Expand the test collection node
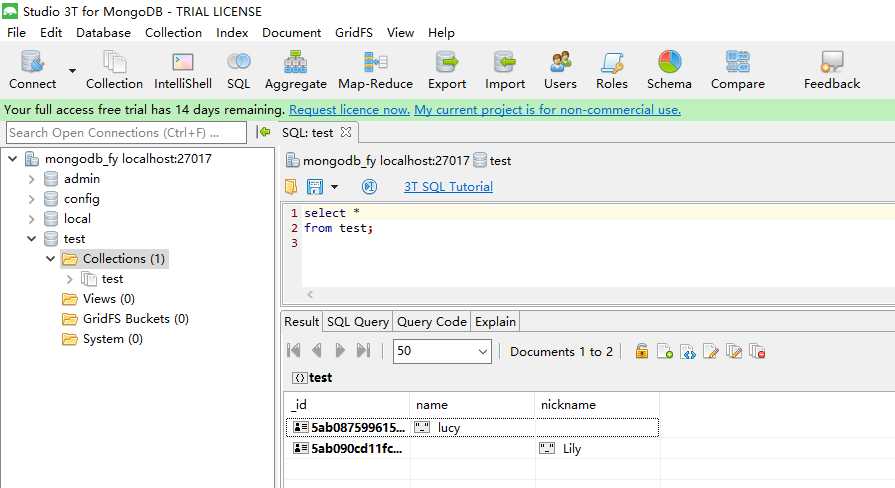The height and width of the screenshot is (488, 895). point(70,279)
